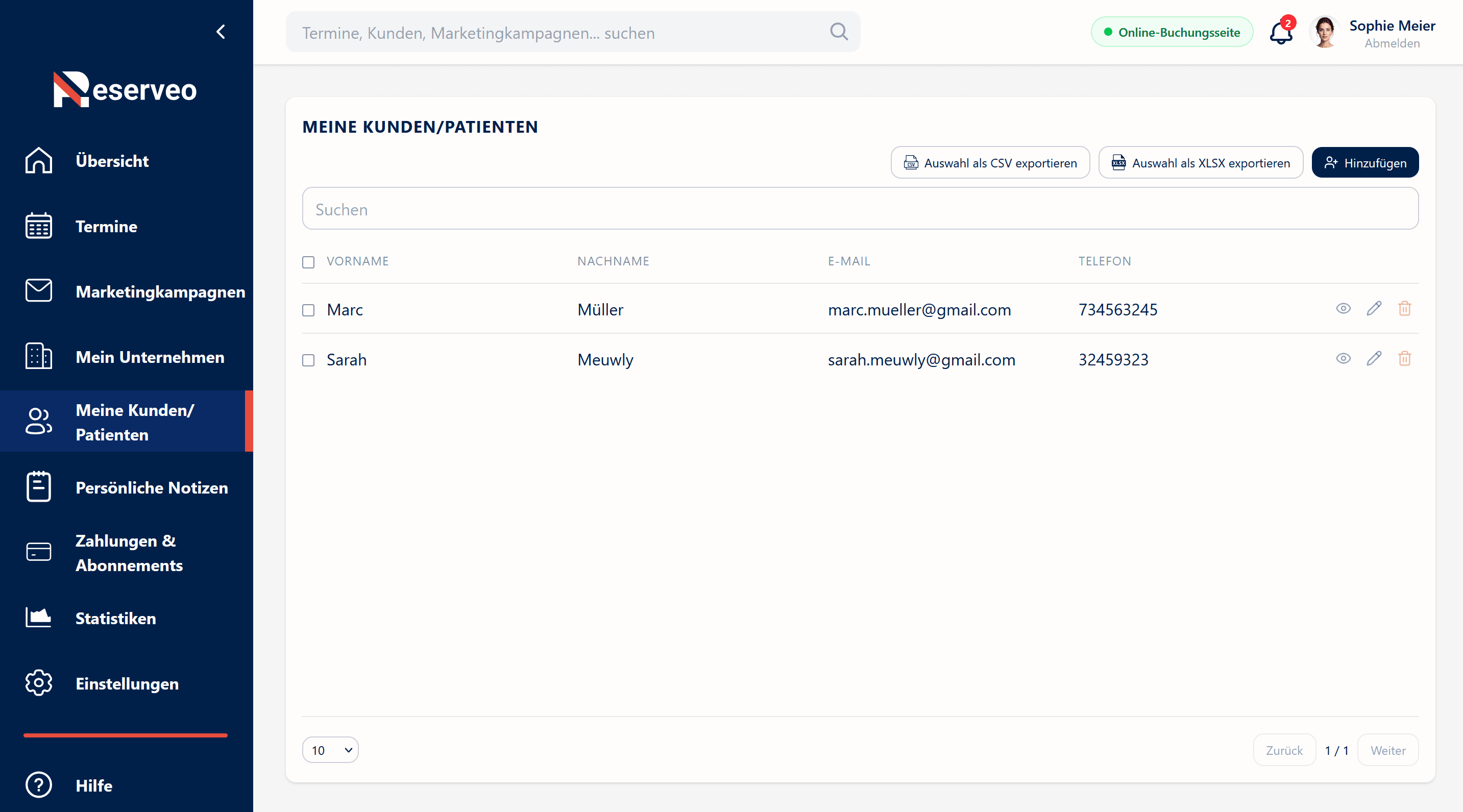Click the Marketingkampagnen envelope icon
Screen dimensions: 1463x812
tap(39, 291)
